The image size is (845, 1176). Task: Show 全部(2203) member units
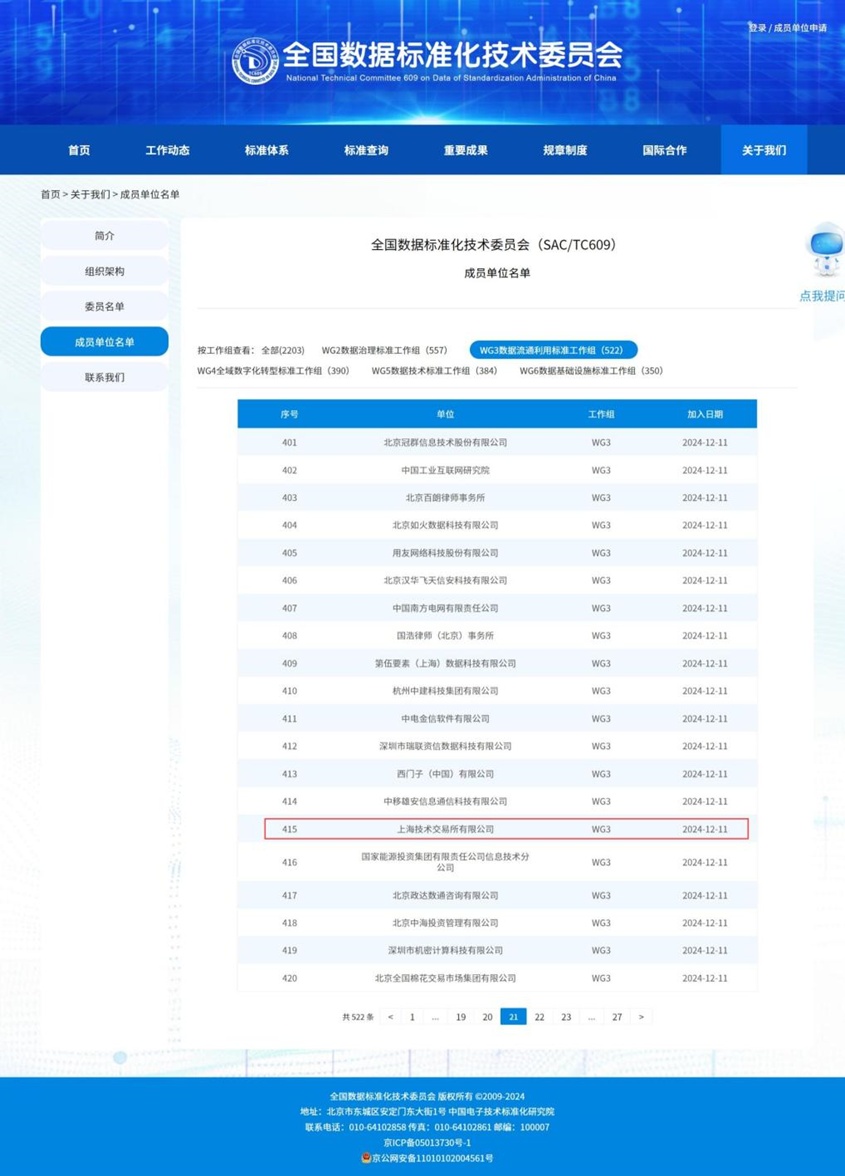(x=283, y=351)
